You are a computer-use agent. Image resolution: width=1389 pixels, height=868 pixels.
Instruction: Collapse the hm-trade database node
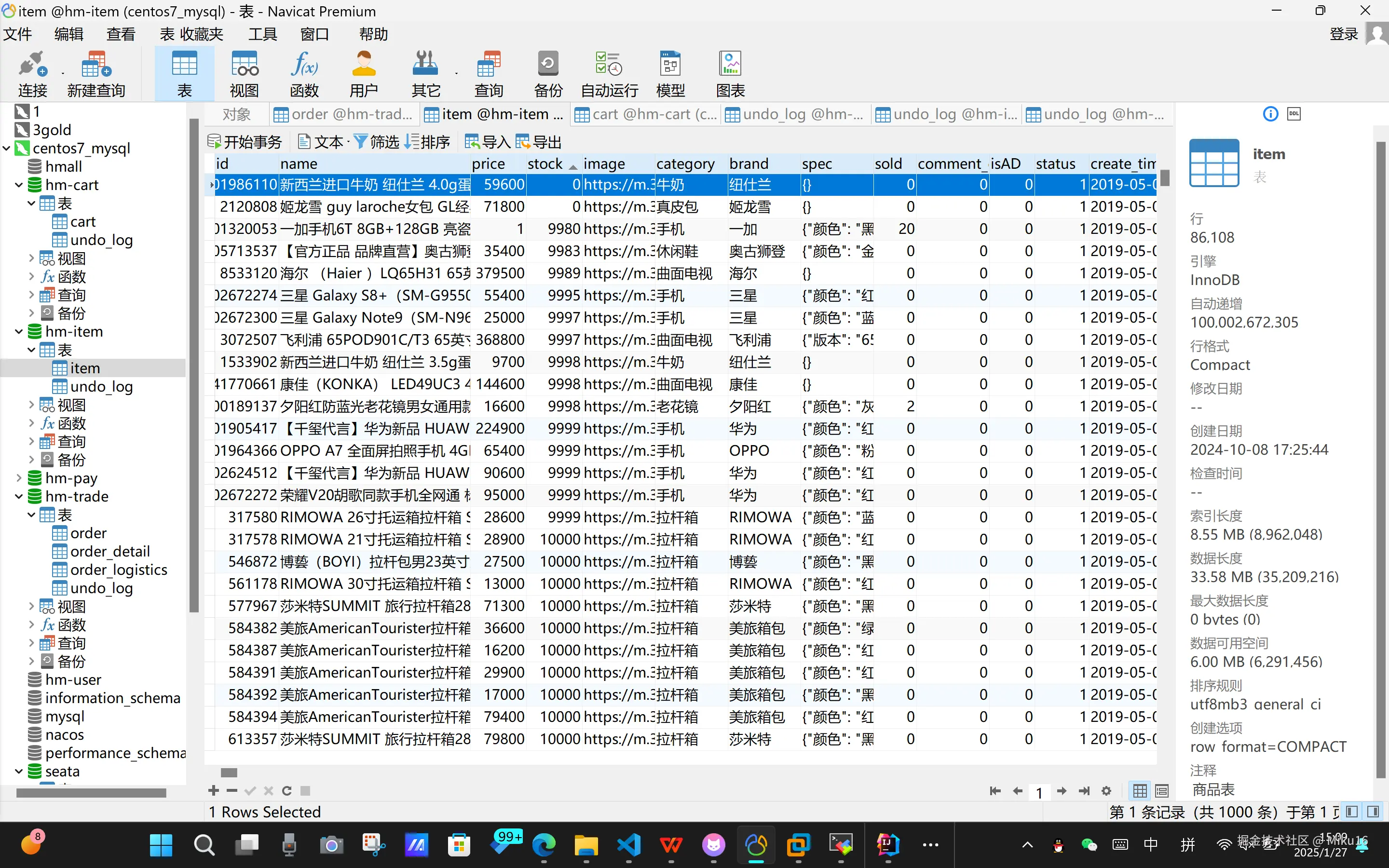click(19, 497)
